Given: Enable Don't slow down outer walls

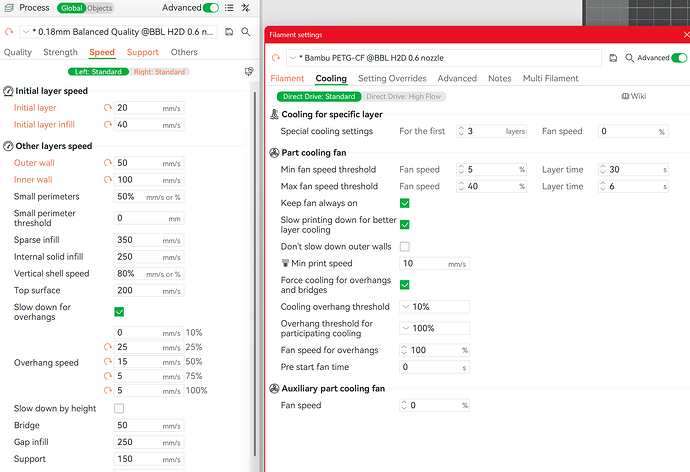Looking at the screenshot, I should coord(405,246).
